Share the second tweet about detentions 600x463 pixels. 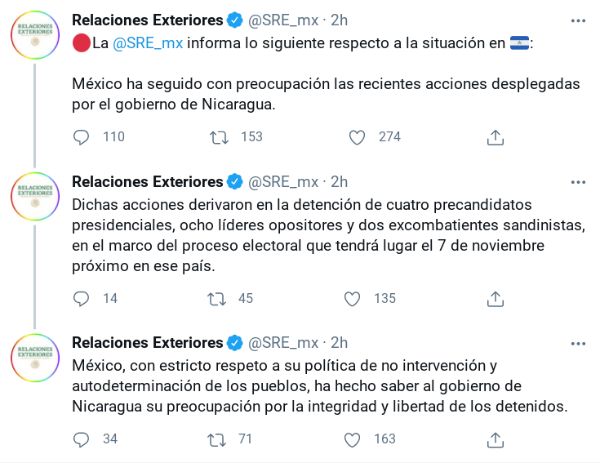[495, 298]
